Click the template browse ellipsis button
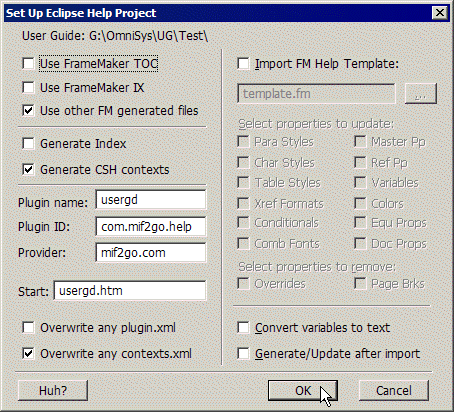 pyautogui.click(x=421, y=93)
